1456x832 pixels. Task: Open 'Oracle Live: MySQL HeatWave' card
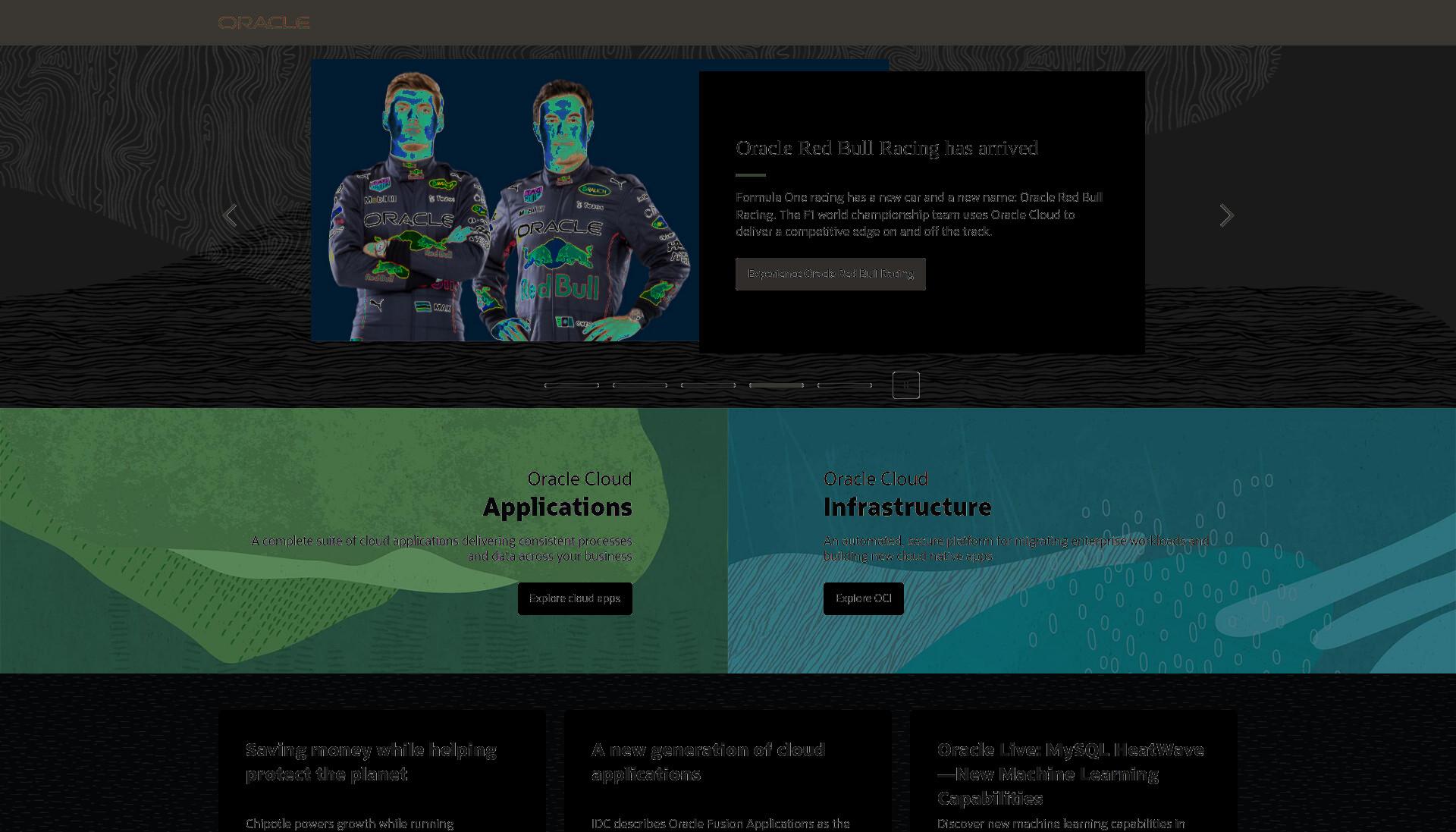tap(1074, 771)
